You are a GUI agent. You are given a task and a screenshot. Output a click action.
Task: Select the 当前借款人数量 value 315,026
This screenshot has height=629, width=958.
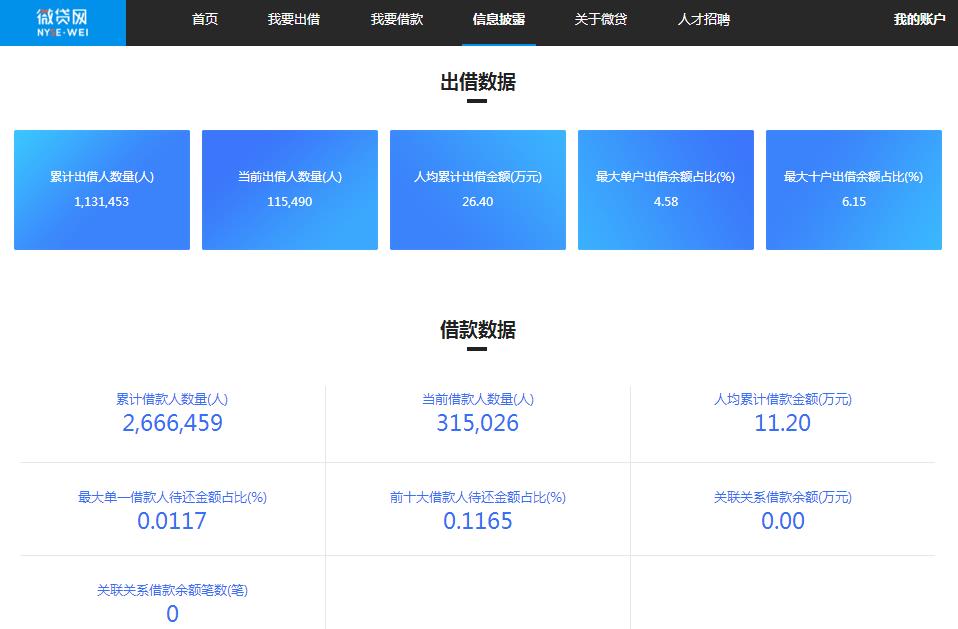[477, 423]
